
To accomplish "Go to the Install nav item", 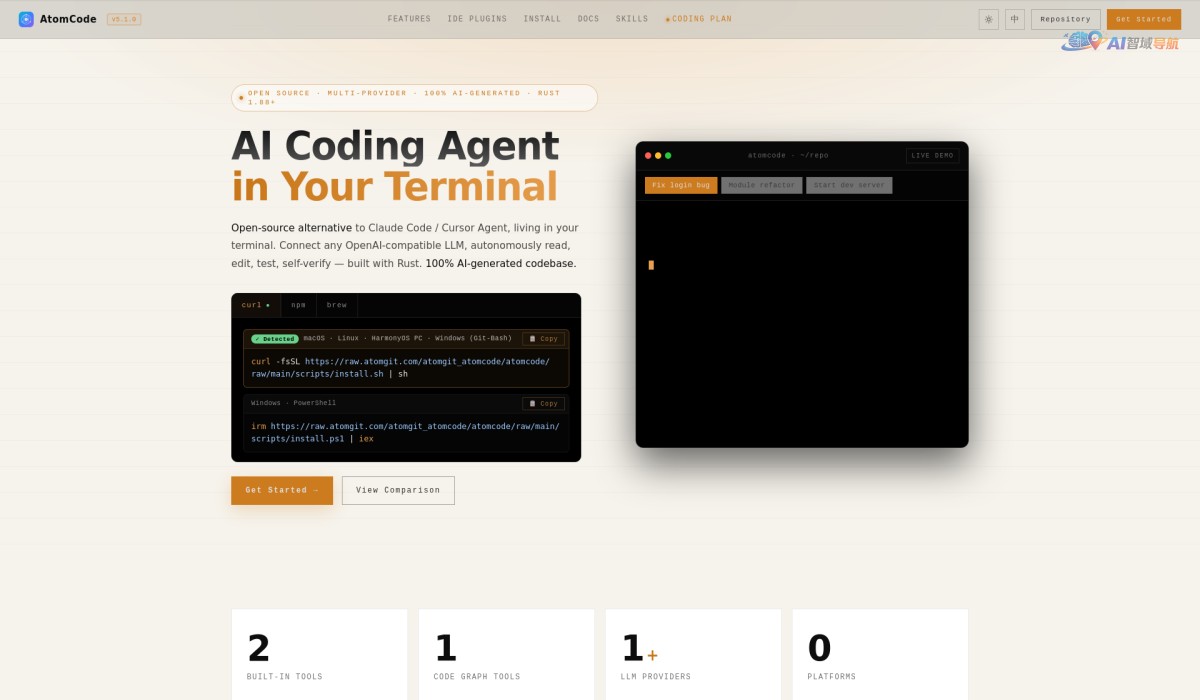I will click(x=542, y=19).
